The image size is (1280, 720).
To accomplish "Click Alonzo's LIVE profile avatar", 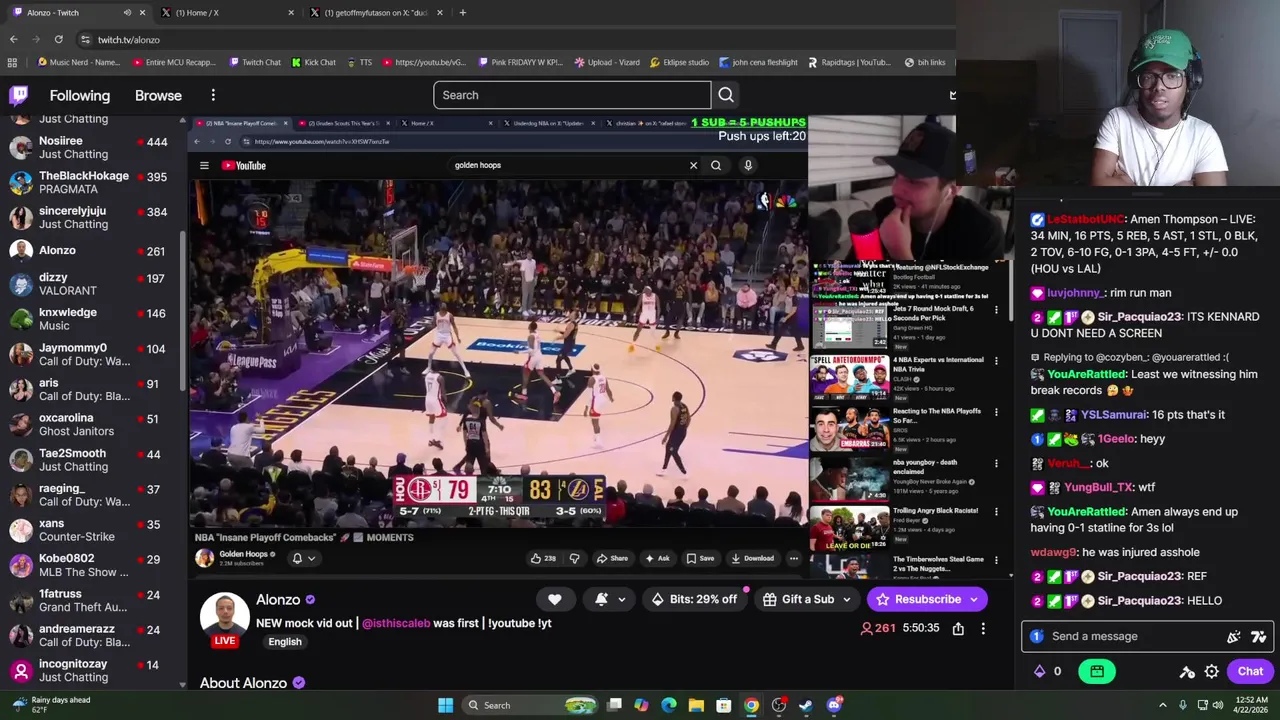I will point(225,620).
